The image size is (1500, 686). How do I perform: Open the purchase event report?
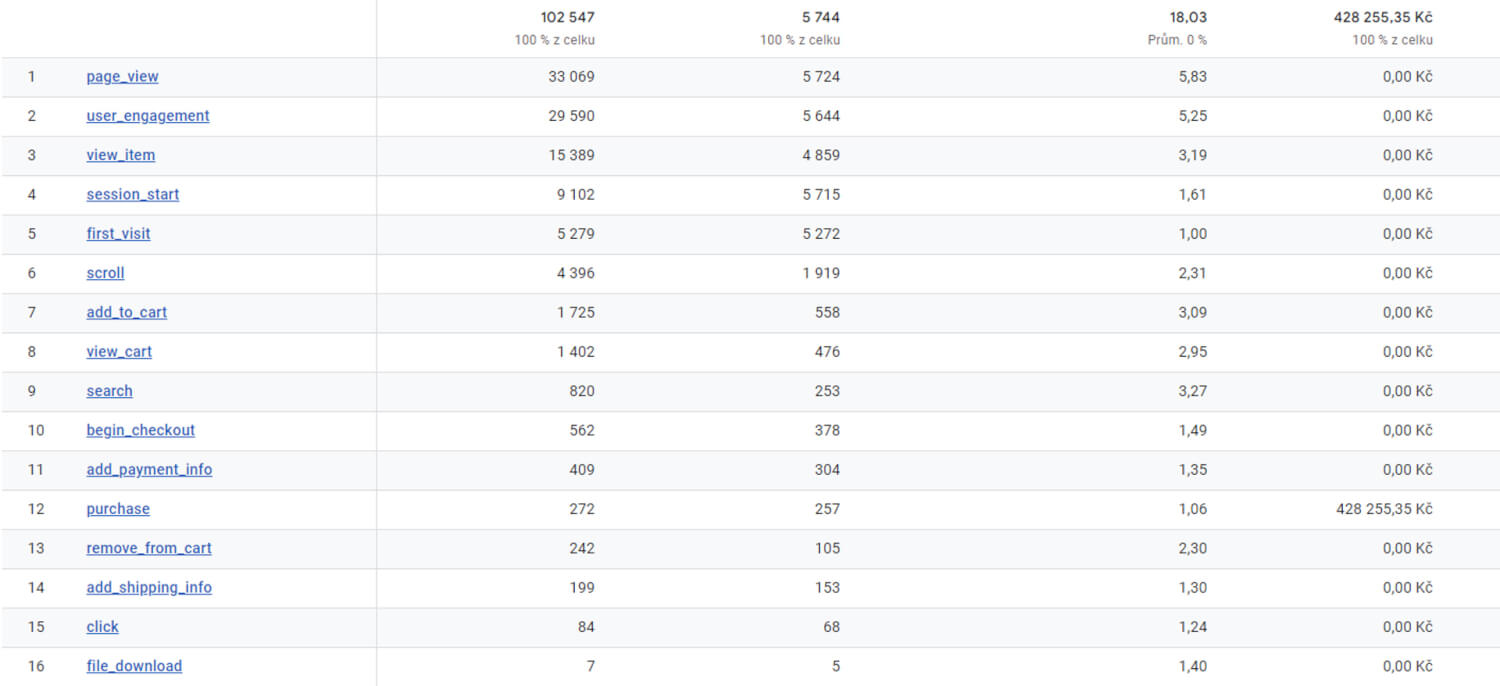(x=117, y=508)
